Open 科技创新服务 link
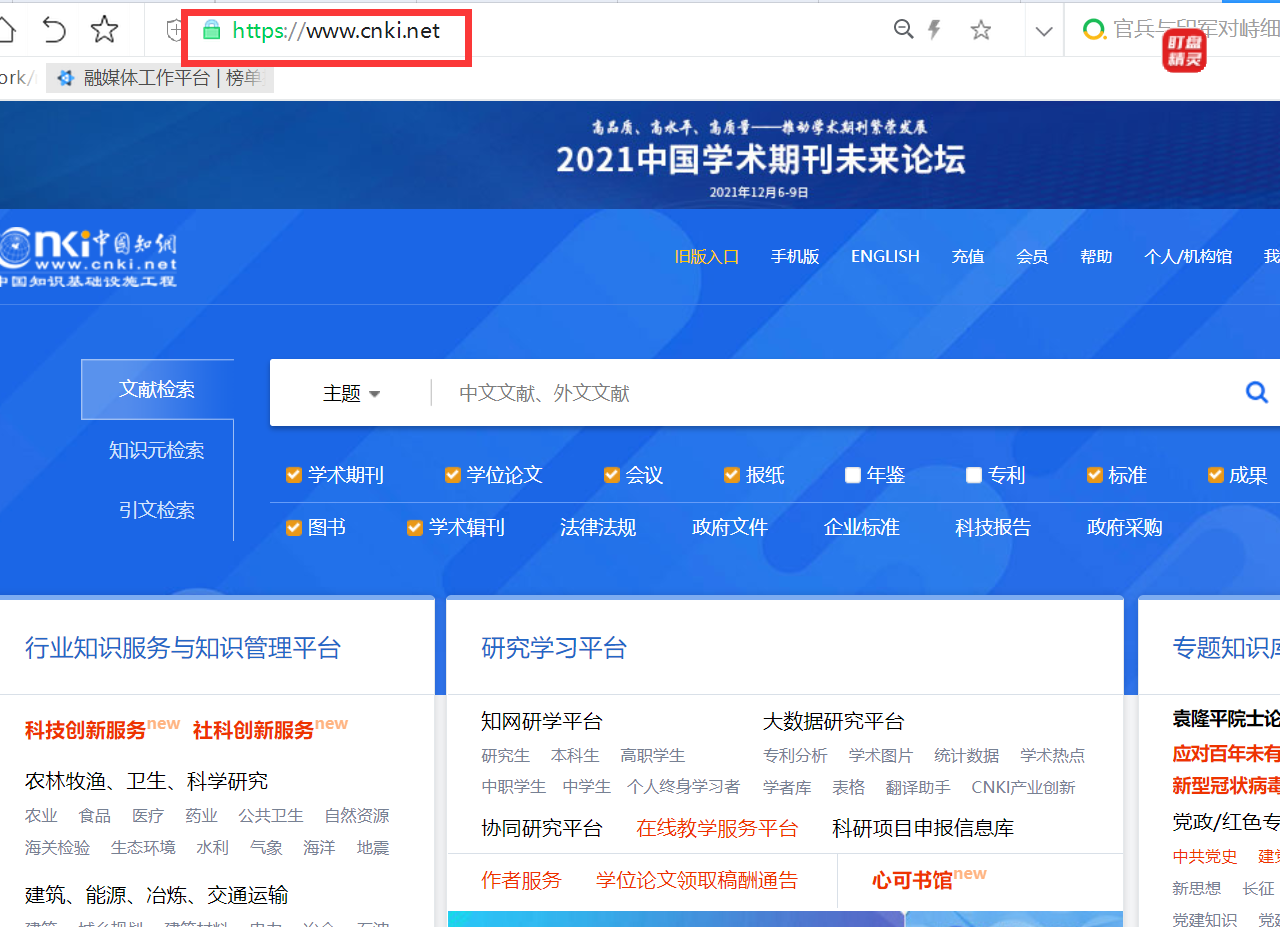 click(x=86, y=730)
